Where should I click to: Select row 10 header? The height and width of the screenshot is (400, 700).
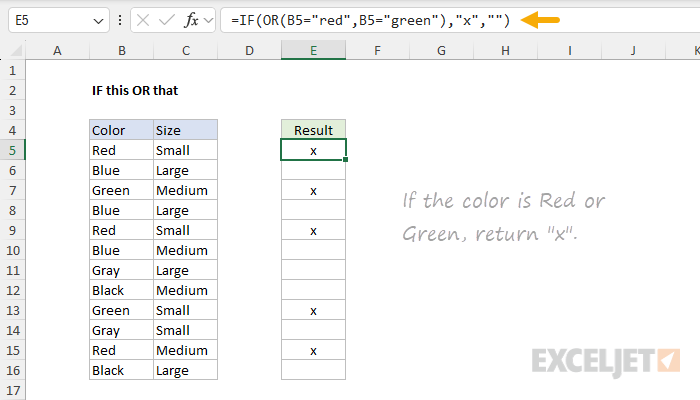click(12, 250)
